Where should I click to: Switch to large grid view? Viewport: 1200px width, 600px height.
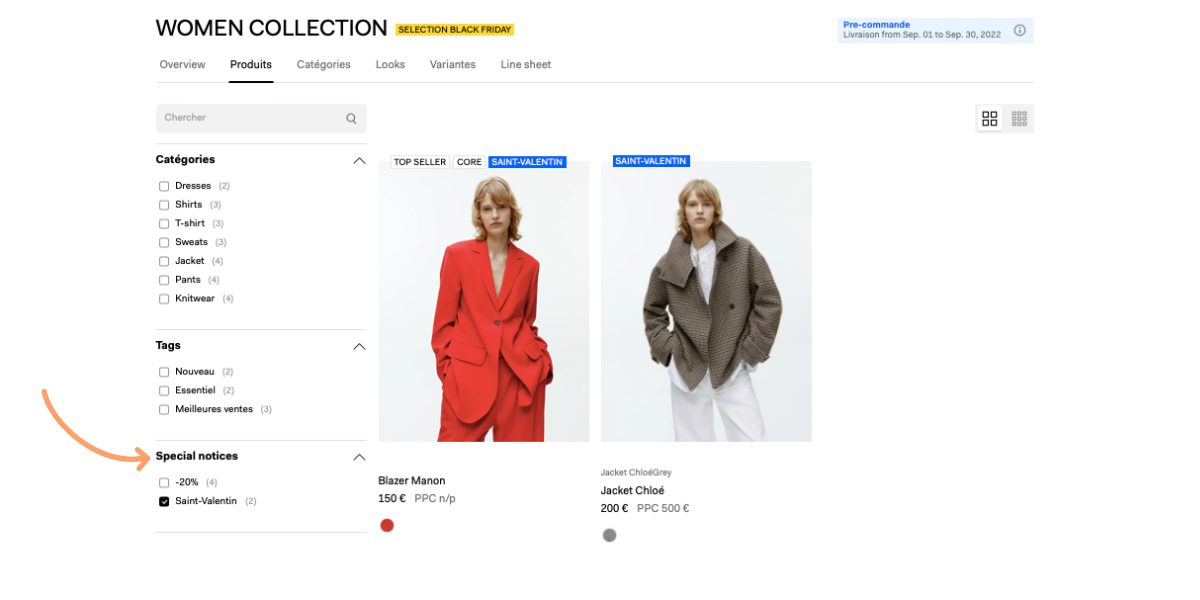(990, 119)
